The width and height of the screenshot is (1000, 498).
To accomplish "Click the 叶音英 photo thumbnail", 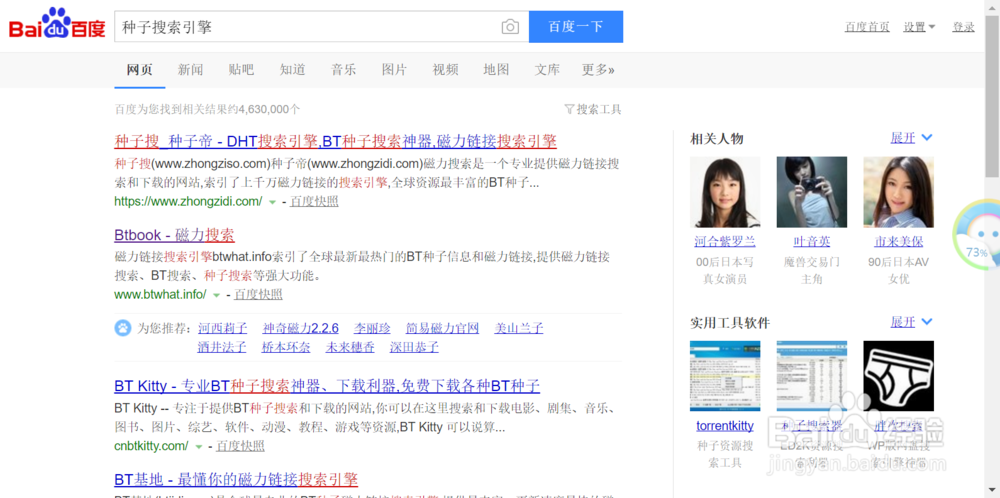I will [812, 193].
